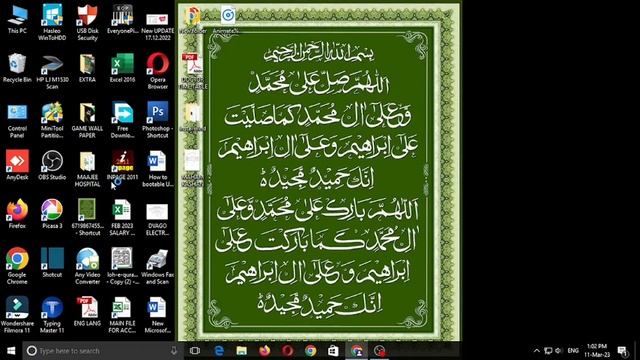Show hidden system tray icons
The image size is (640, 360).
pos(537,351)
